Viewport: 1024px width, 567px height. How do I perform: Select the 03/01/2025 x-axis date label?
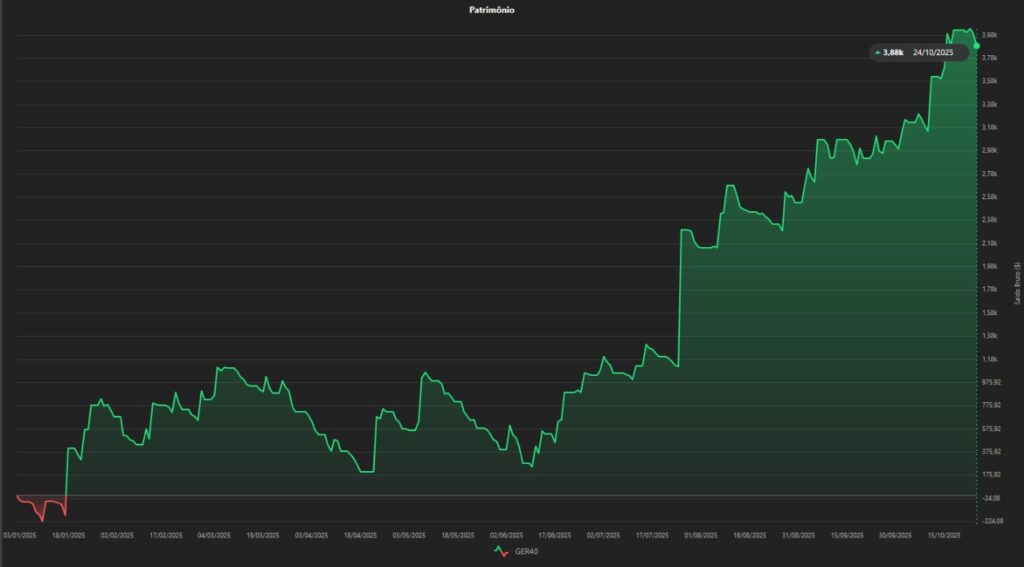coord(19,536)
